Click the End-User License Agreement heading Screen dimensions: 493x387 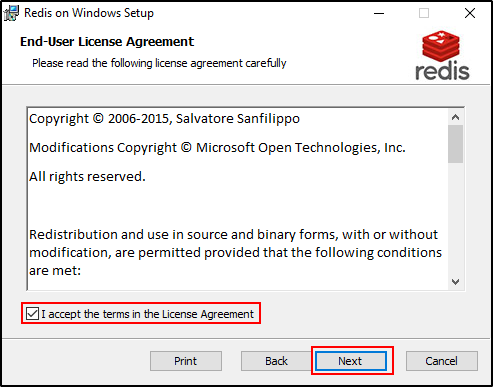point(107,42)
